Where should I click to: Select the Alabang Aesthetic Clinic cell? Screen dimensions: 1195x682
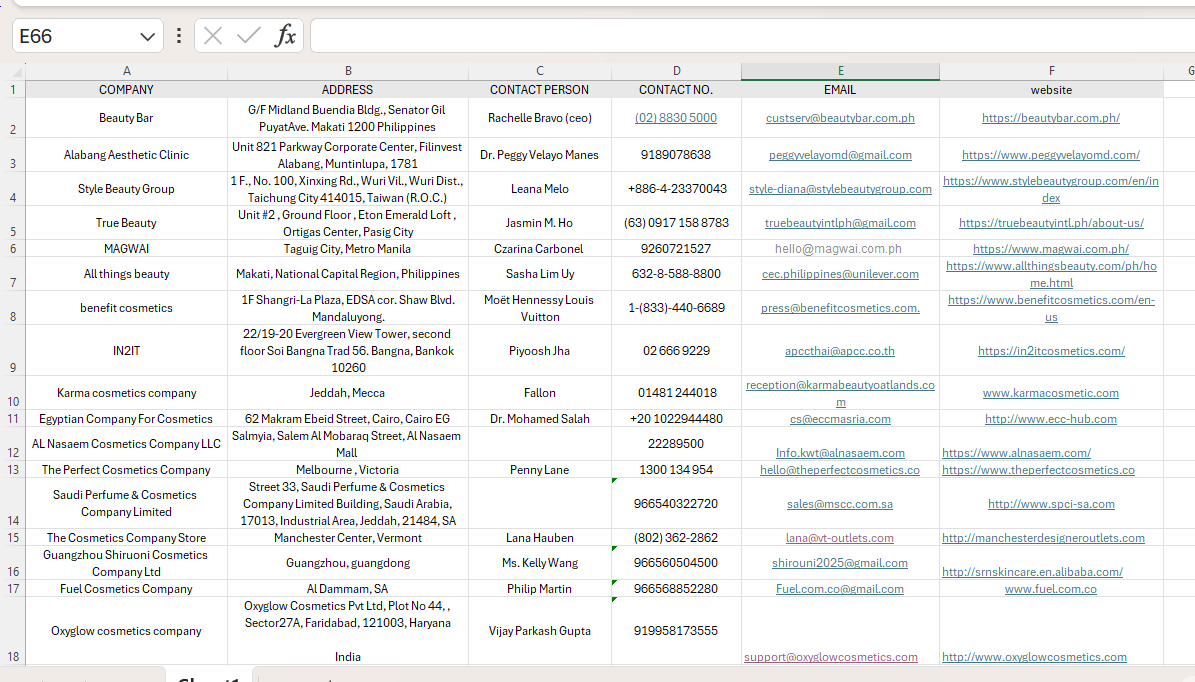[x=127, y=155]
